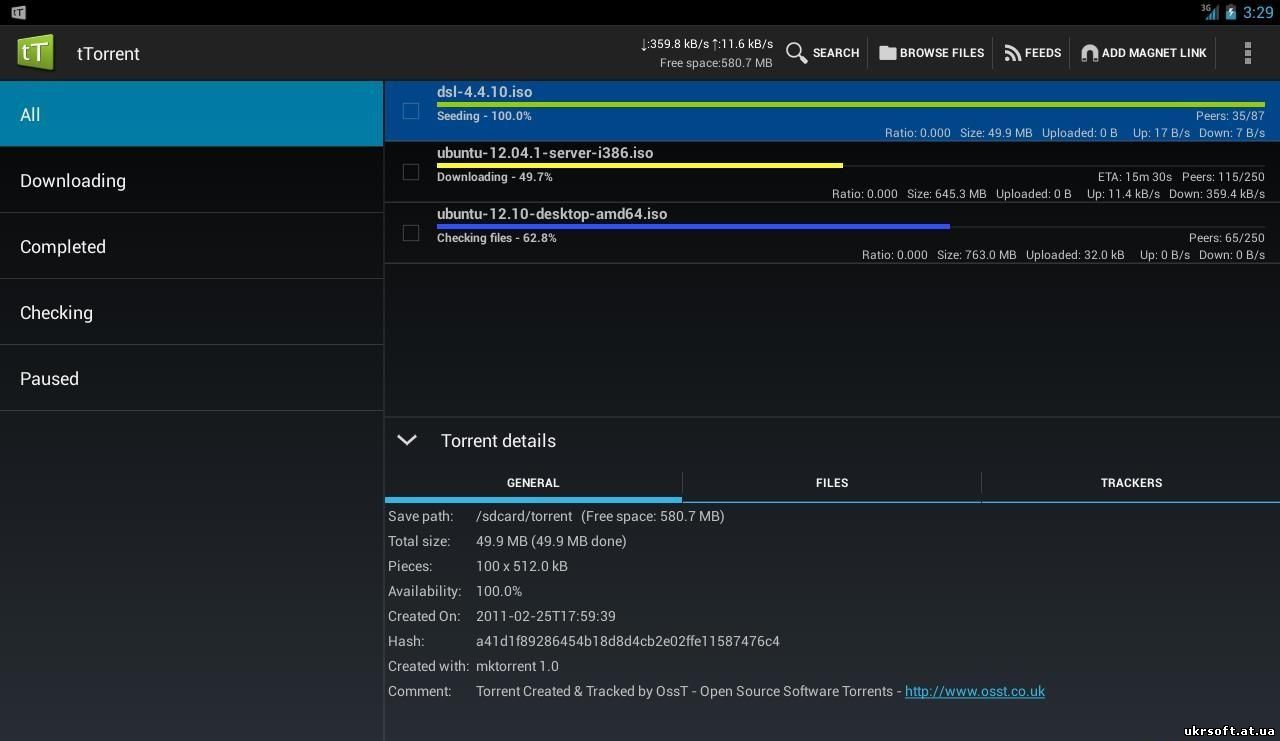Viewport: 1280px width, 741px height.
Task: Select the Downloading filter
Action: (x=191, y=180)
